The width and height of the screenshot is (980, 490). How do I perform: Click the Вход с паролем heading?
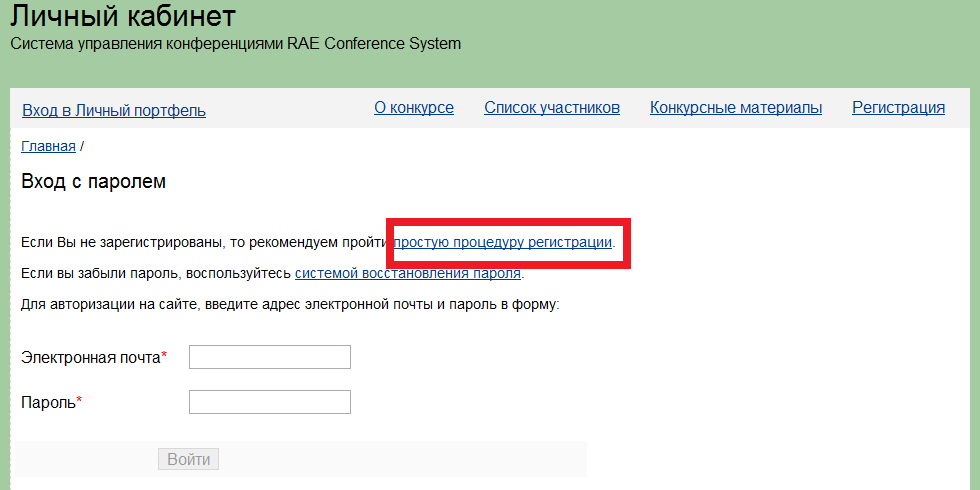click(94, 182)
